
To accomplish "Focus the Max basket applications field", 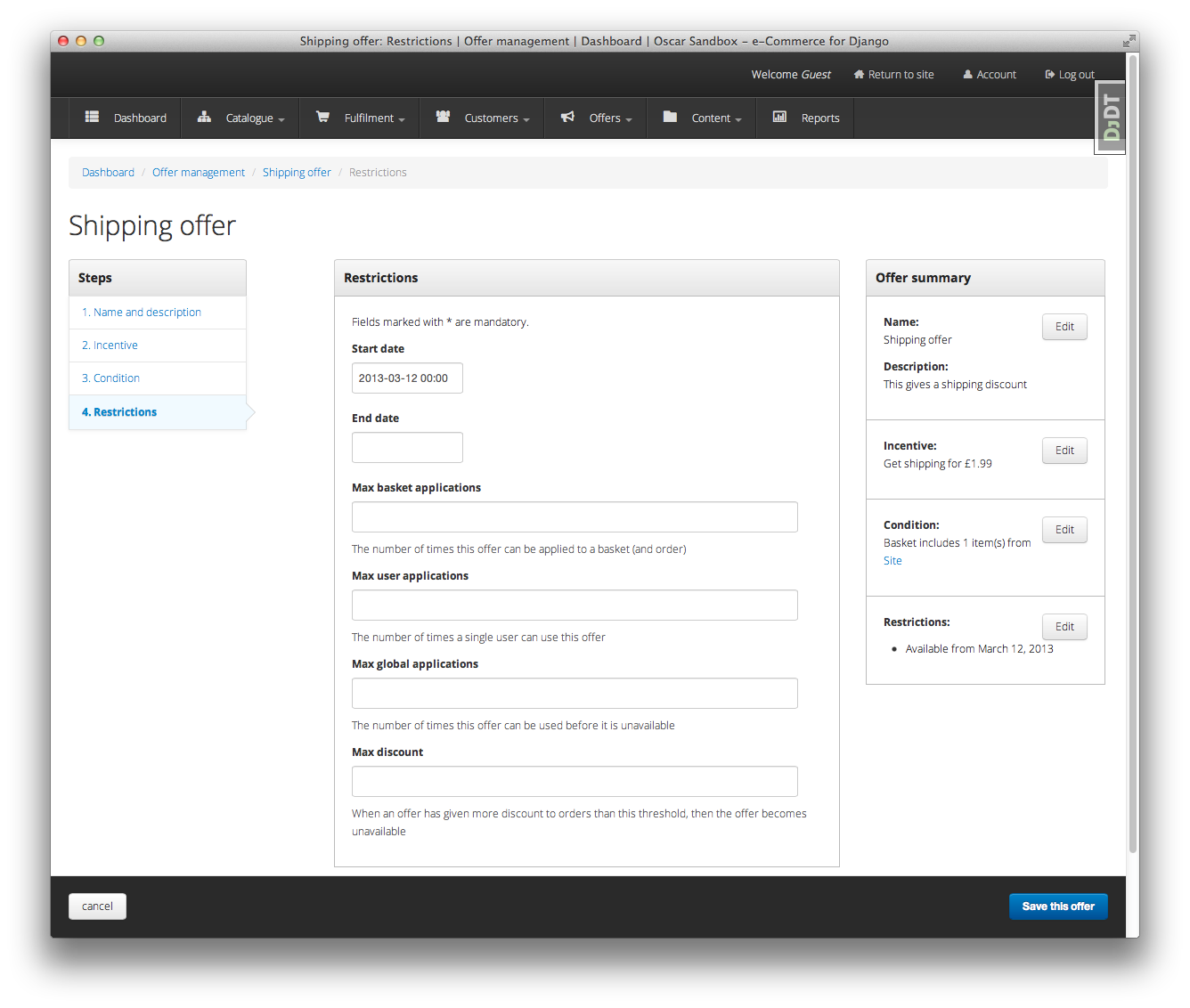I will (575, 517).
